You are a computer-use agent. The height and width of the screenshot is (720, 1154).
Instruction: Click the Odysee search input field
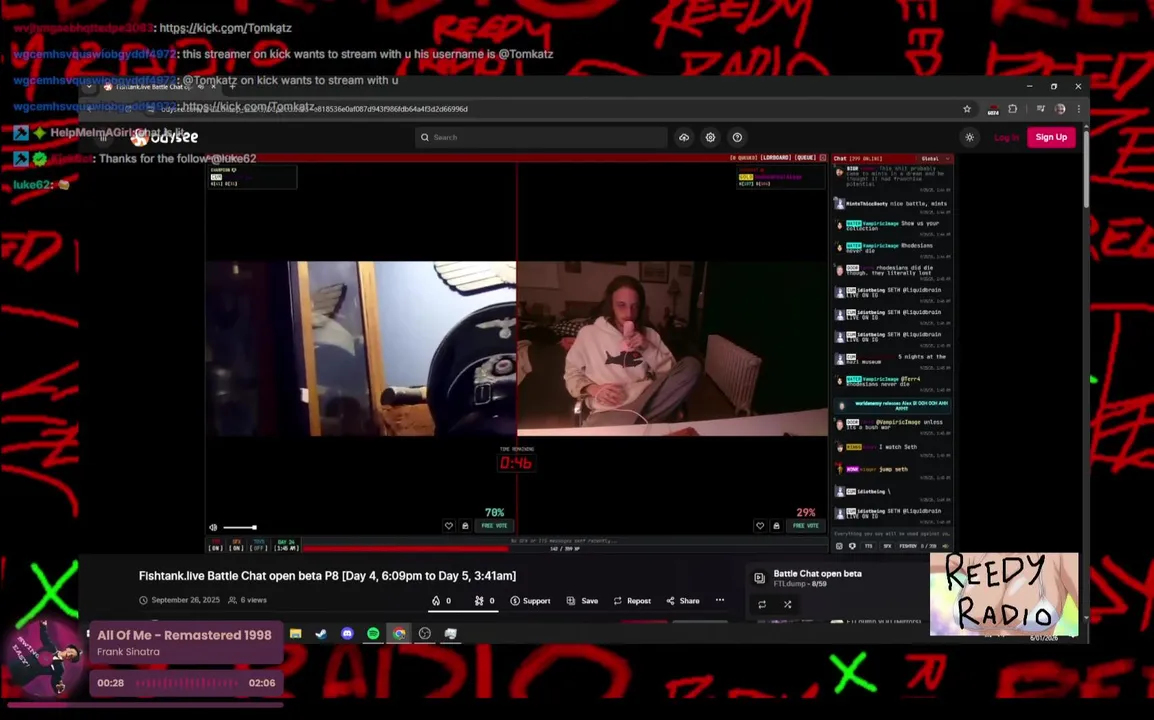[x=541, y=138]
